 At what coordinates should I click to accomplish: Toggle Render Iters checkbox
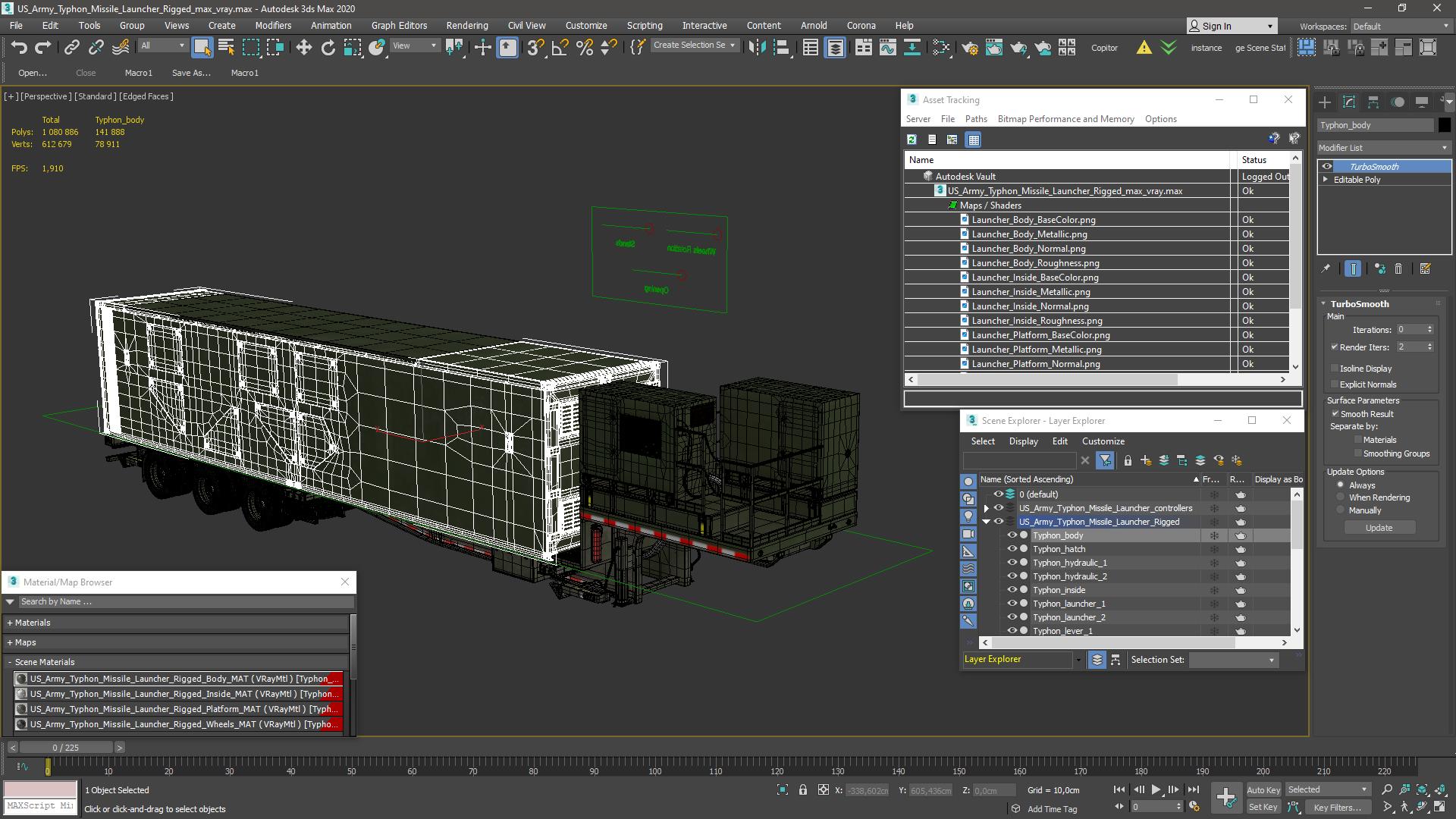click(x=1334, y=347)
